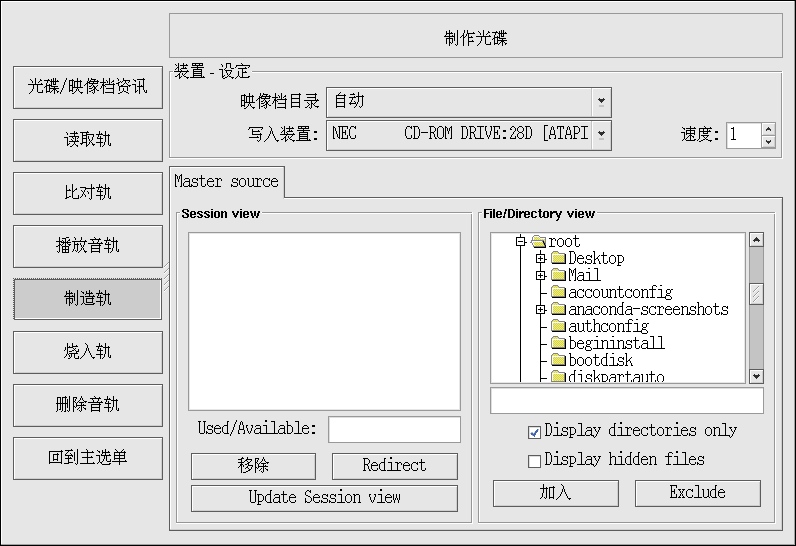The height and width of the screenshot is (546, 796).
Task: Open the 读取轨 sidebar section
Action: click(x=88, y=140)
